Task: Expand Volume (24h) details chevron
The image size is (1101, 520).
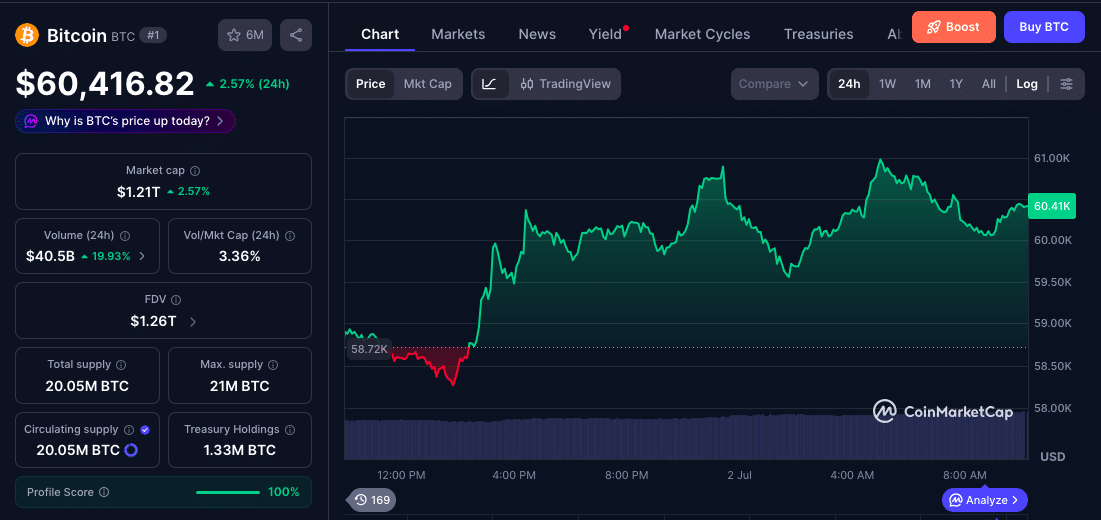Action: (143, 256)
